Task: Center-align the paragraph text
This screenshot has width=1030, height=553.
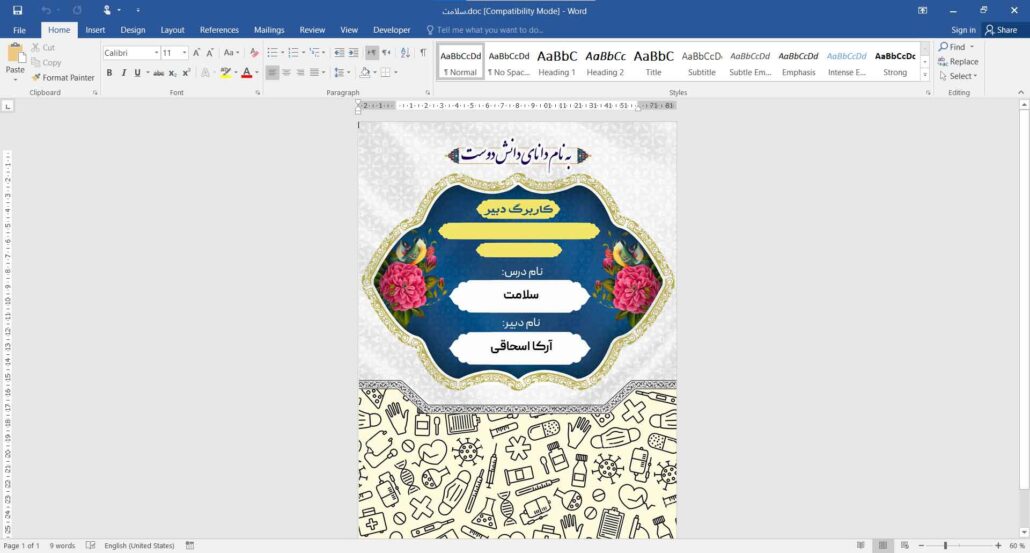Action: pyautogui.click(x=287, y=73)
